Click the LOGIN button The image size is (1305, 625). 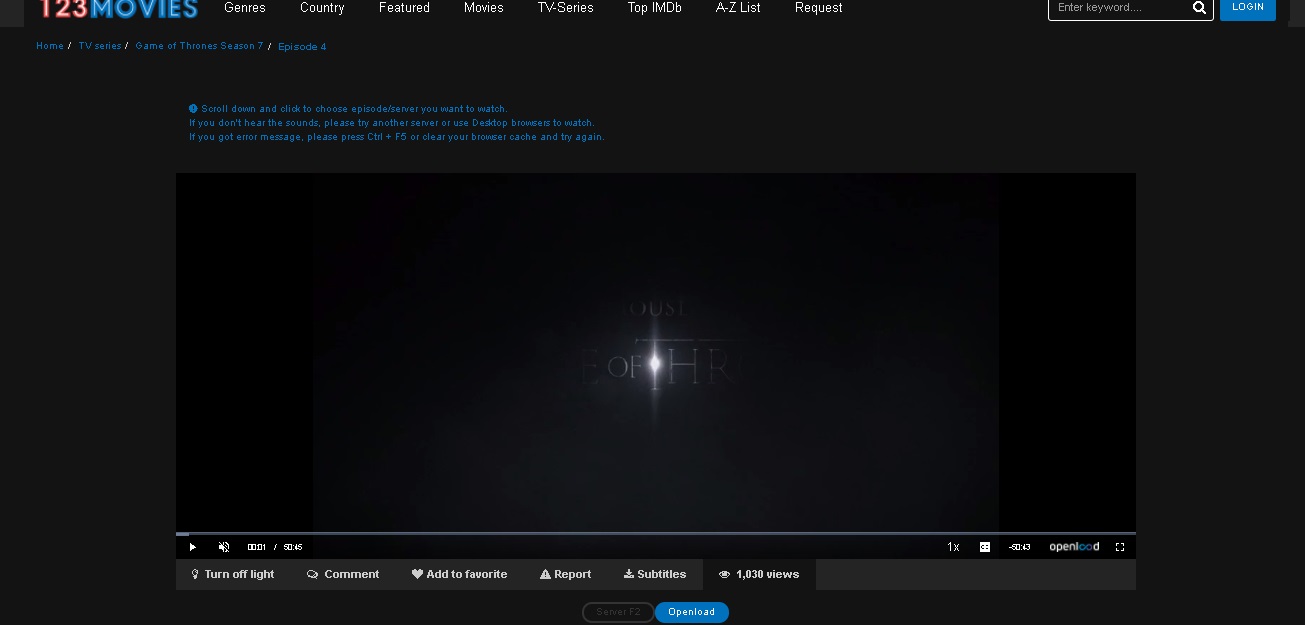tap(1248, 8)
